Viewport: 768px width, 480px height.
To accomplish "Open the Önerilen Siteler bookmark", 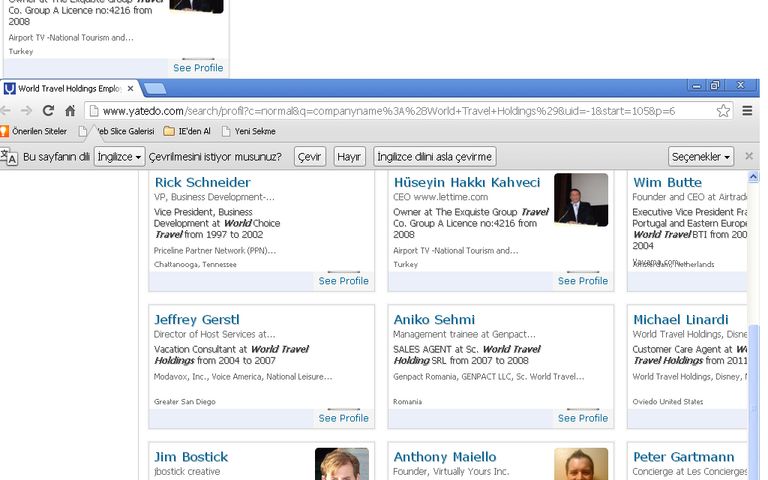I will pyautogui.click(x=34, y=131).
